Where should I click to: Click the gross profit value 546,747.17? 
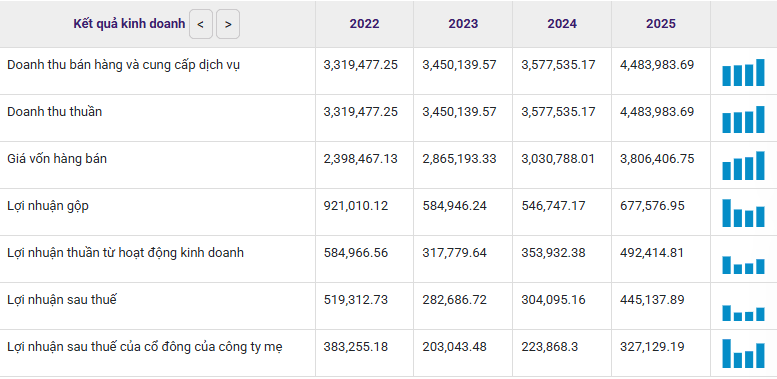[x=554, y=206]
